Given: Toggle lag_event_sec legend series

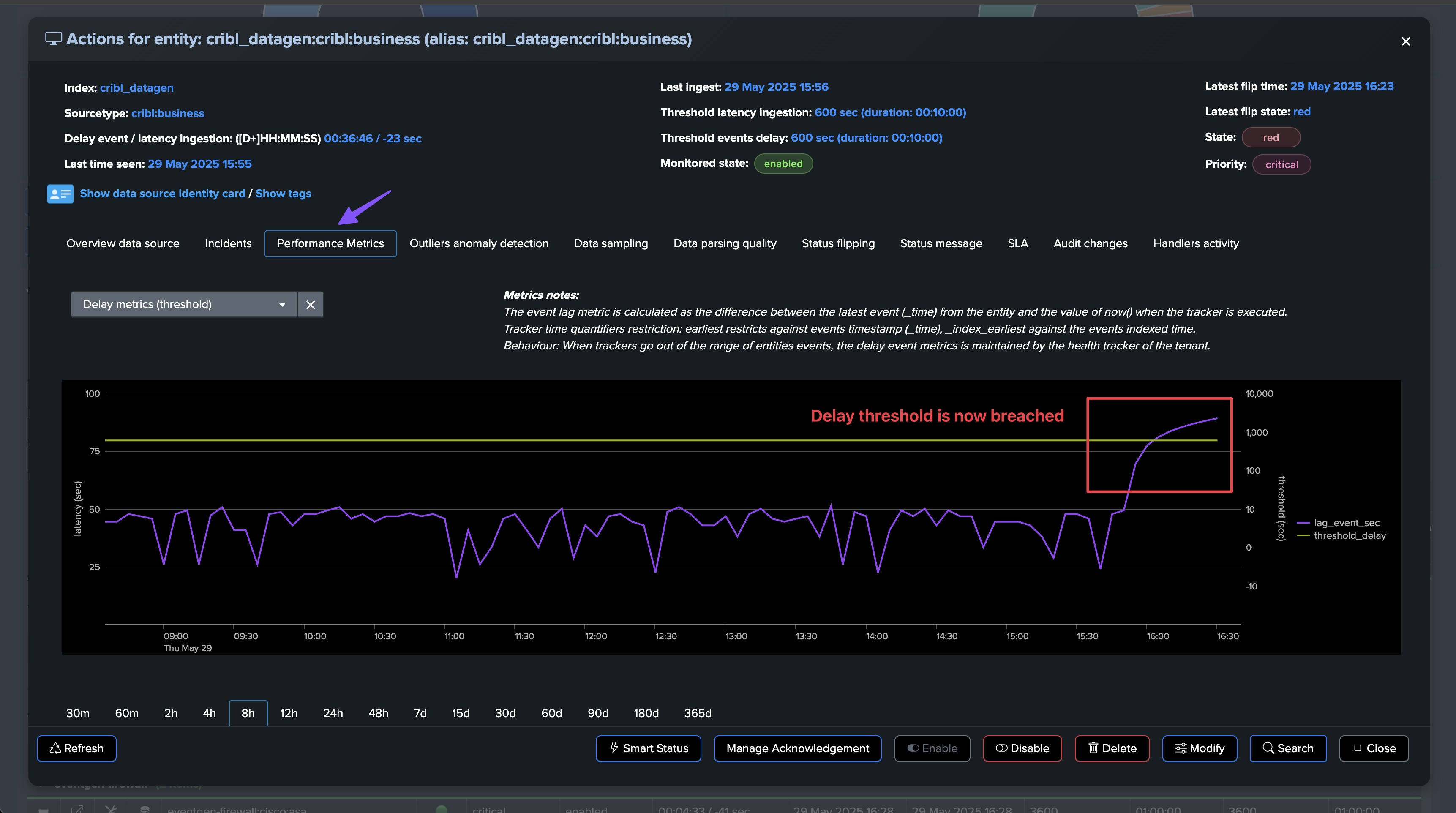Looking at the screenshot, I should [1346, 523].
